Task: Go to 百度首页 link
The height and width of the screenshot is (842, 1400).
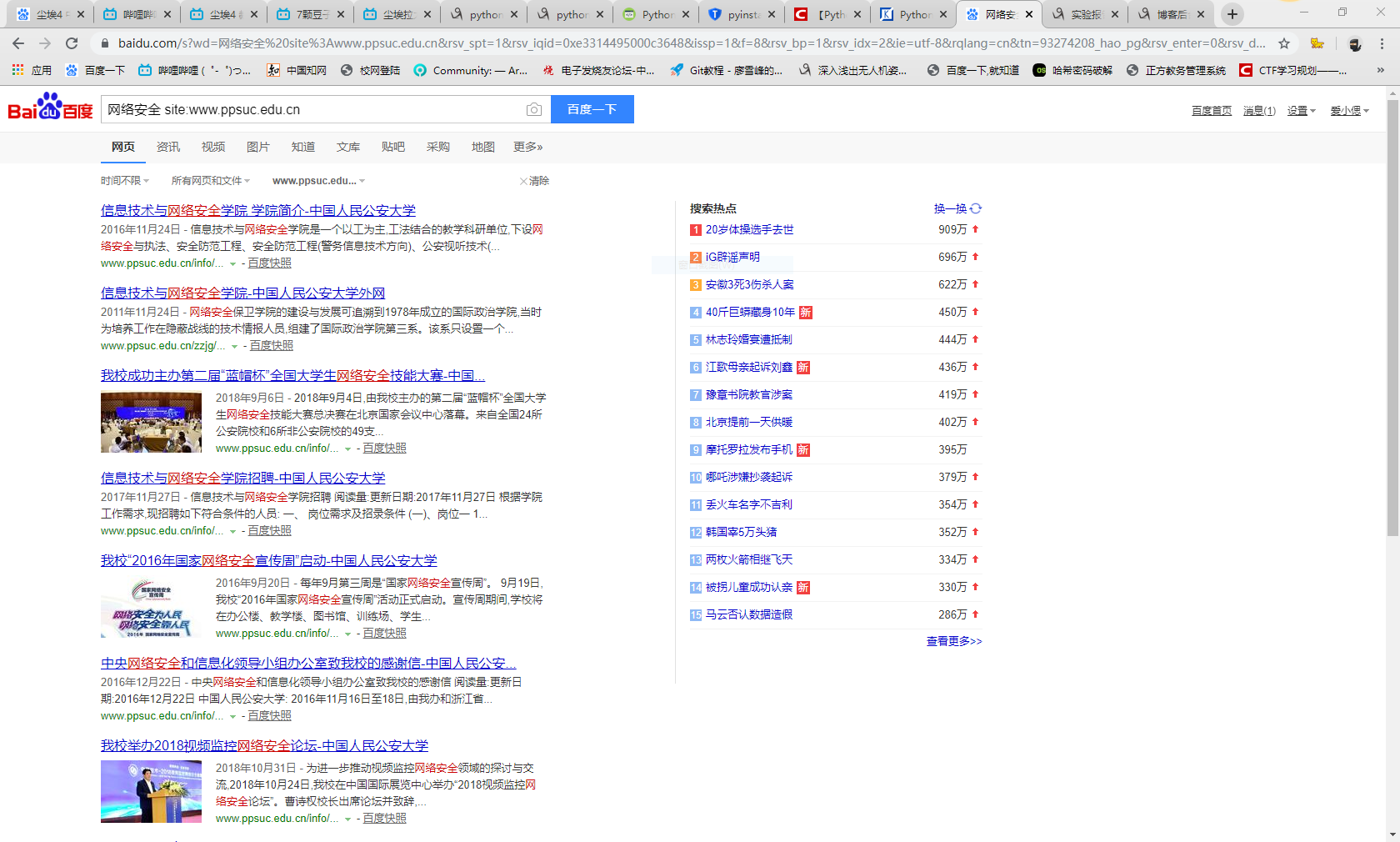Action: tap(1212, 111)
